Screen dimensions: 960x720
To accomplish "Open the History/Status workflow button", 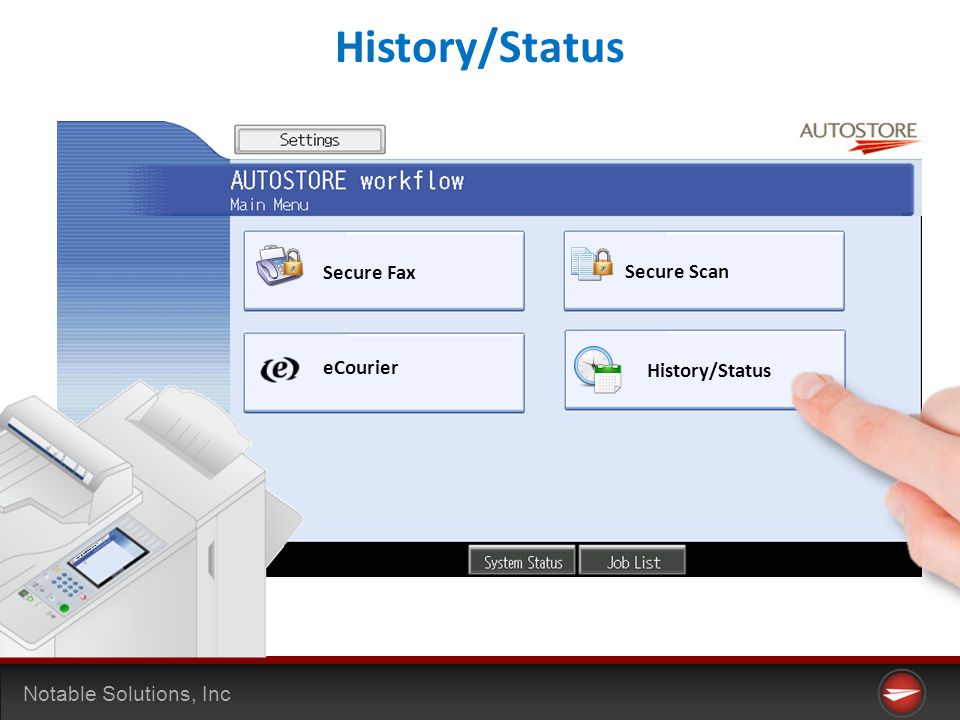I will [x=705, y=370].
